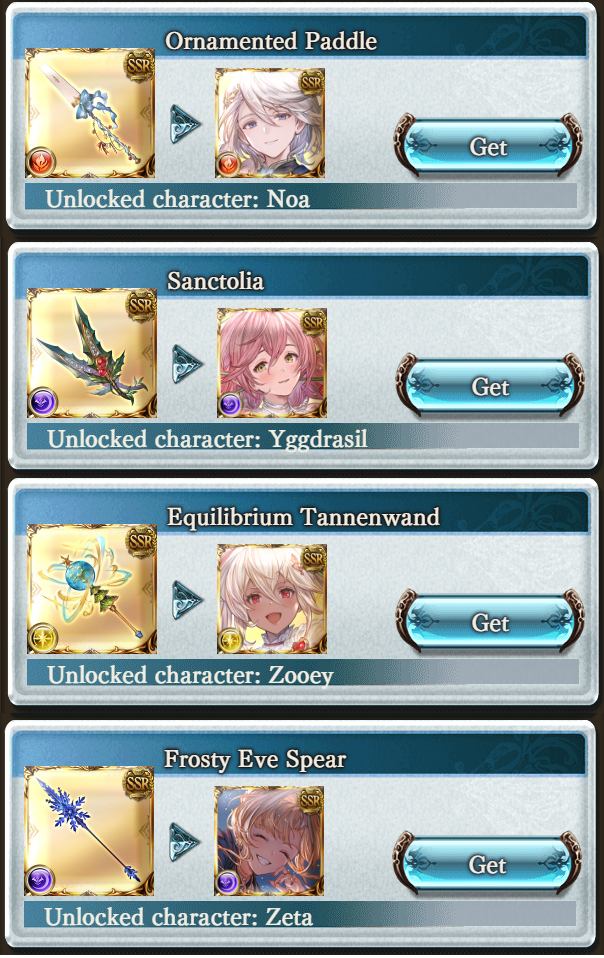Get the Ornamented Paddle weapon
The width and height of the screenshot is (604, 958).
pos(488,146)
